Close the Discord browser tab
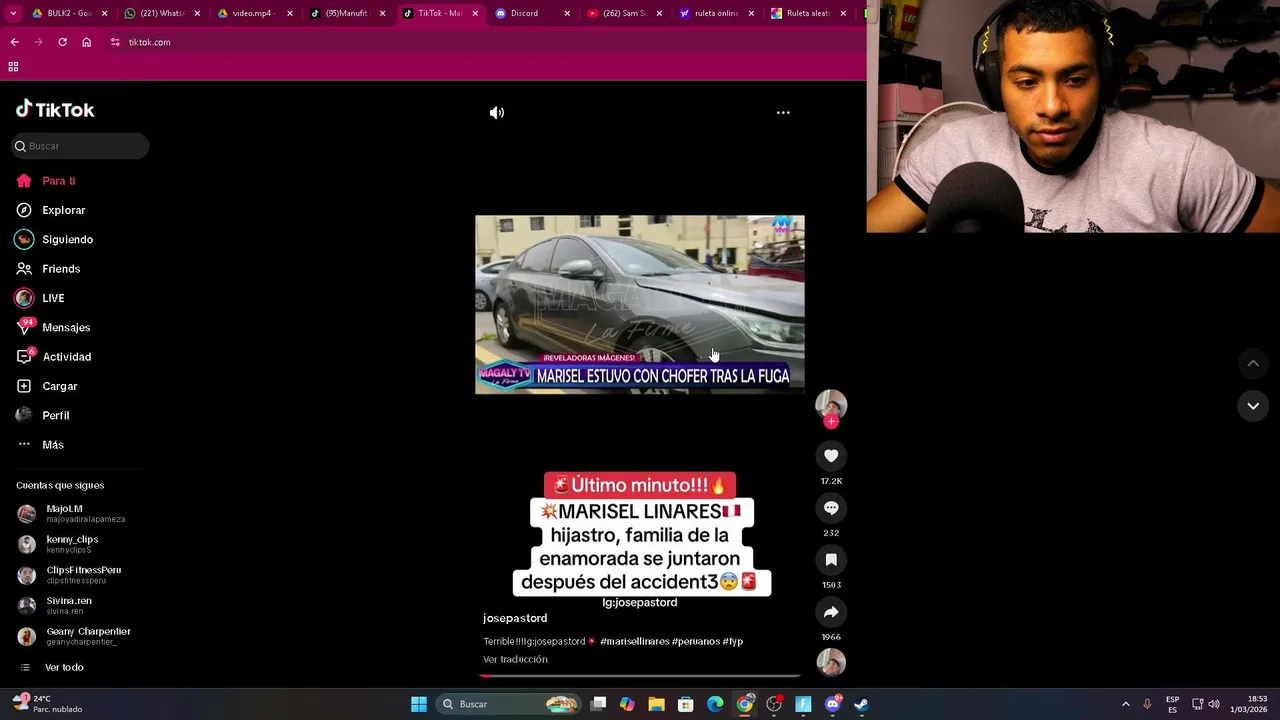Viewport: 1280px width, 720px height. (x=567, y=14)
